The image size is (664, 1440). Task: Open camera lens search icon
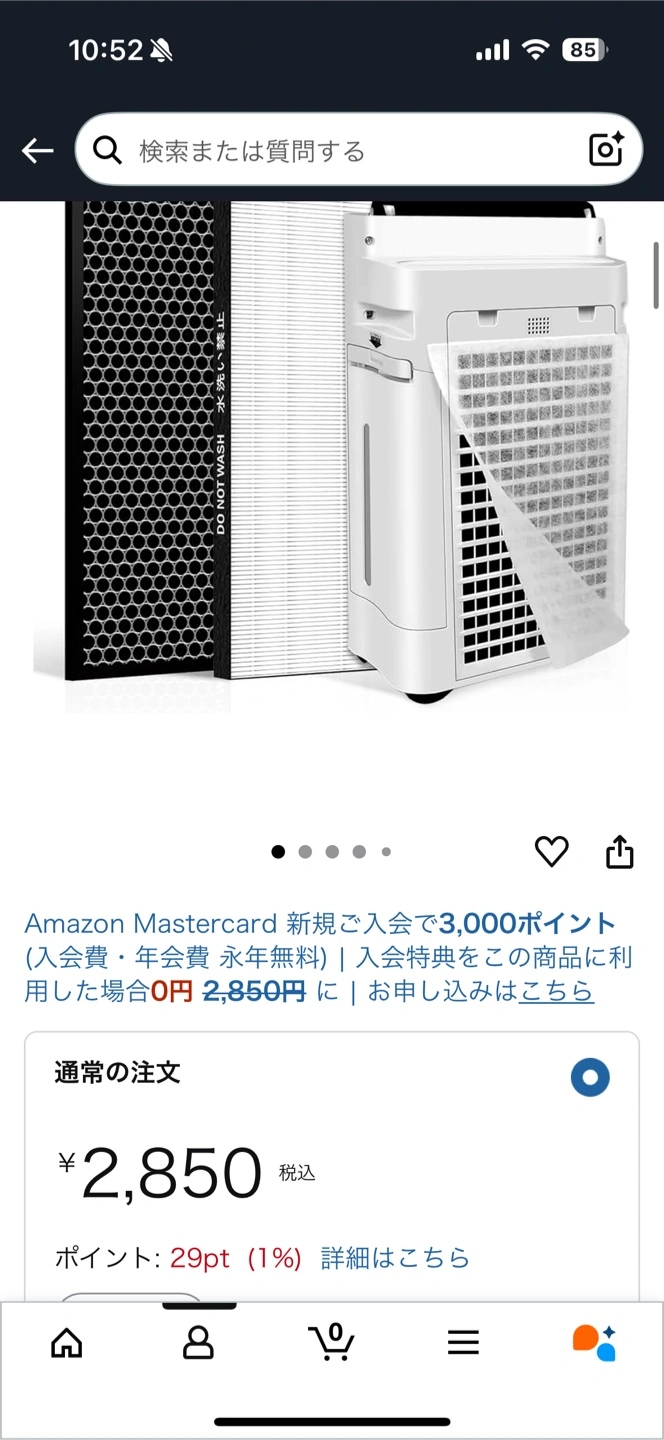tap(606, 149)
